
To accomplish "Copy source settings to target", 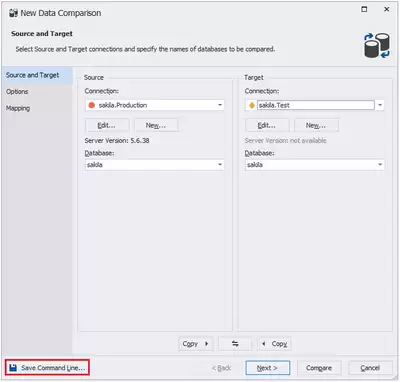I will tap(196, 344).
